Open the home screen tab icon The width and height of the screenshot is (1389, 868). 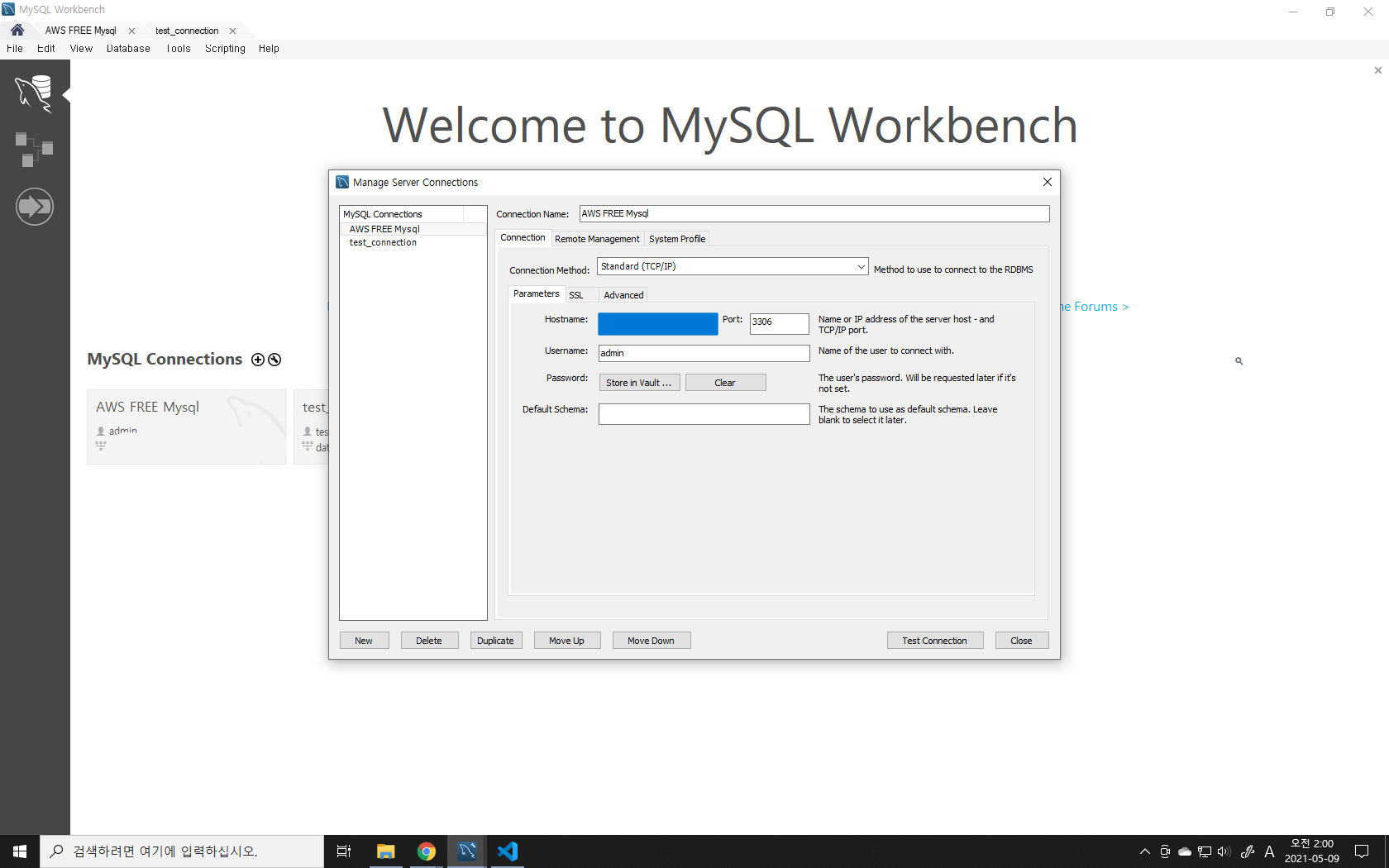(x=17, y=30)
